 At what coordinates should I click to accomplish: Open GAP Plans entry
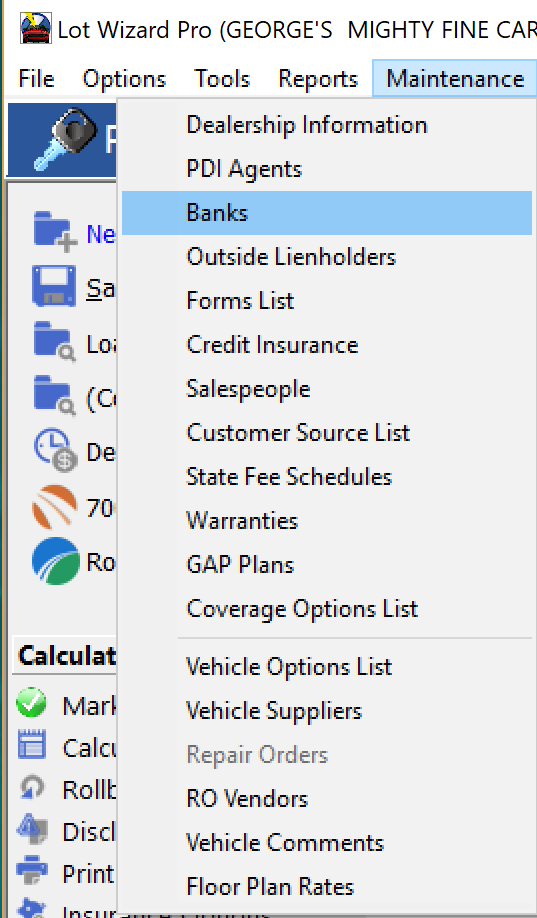click(327, 565)
